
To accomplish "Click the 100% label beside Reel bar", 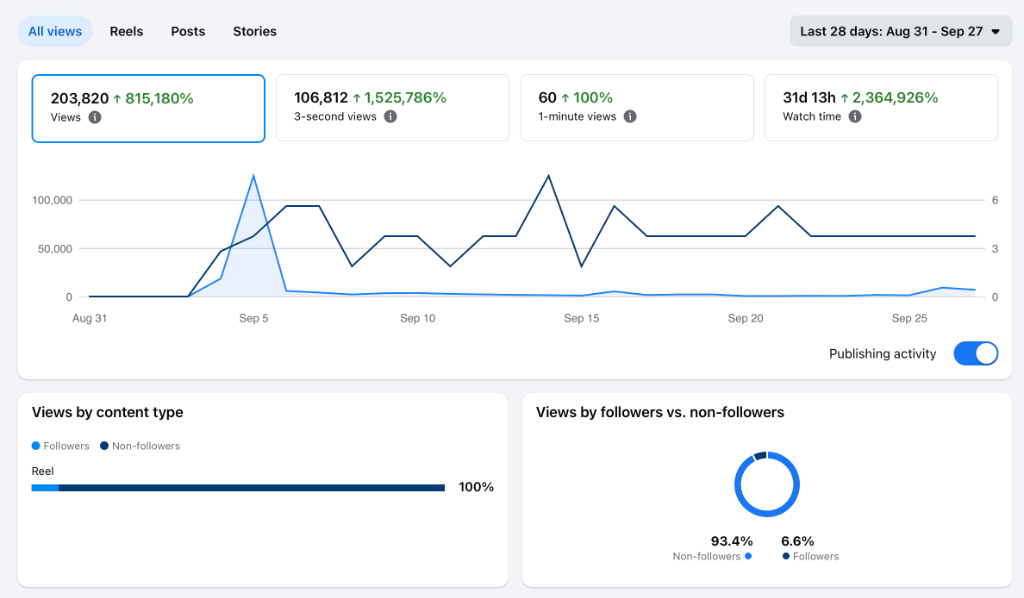I will [476, 487].
